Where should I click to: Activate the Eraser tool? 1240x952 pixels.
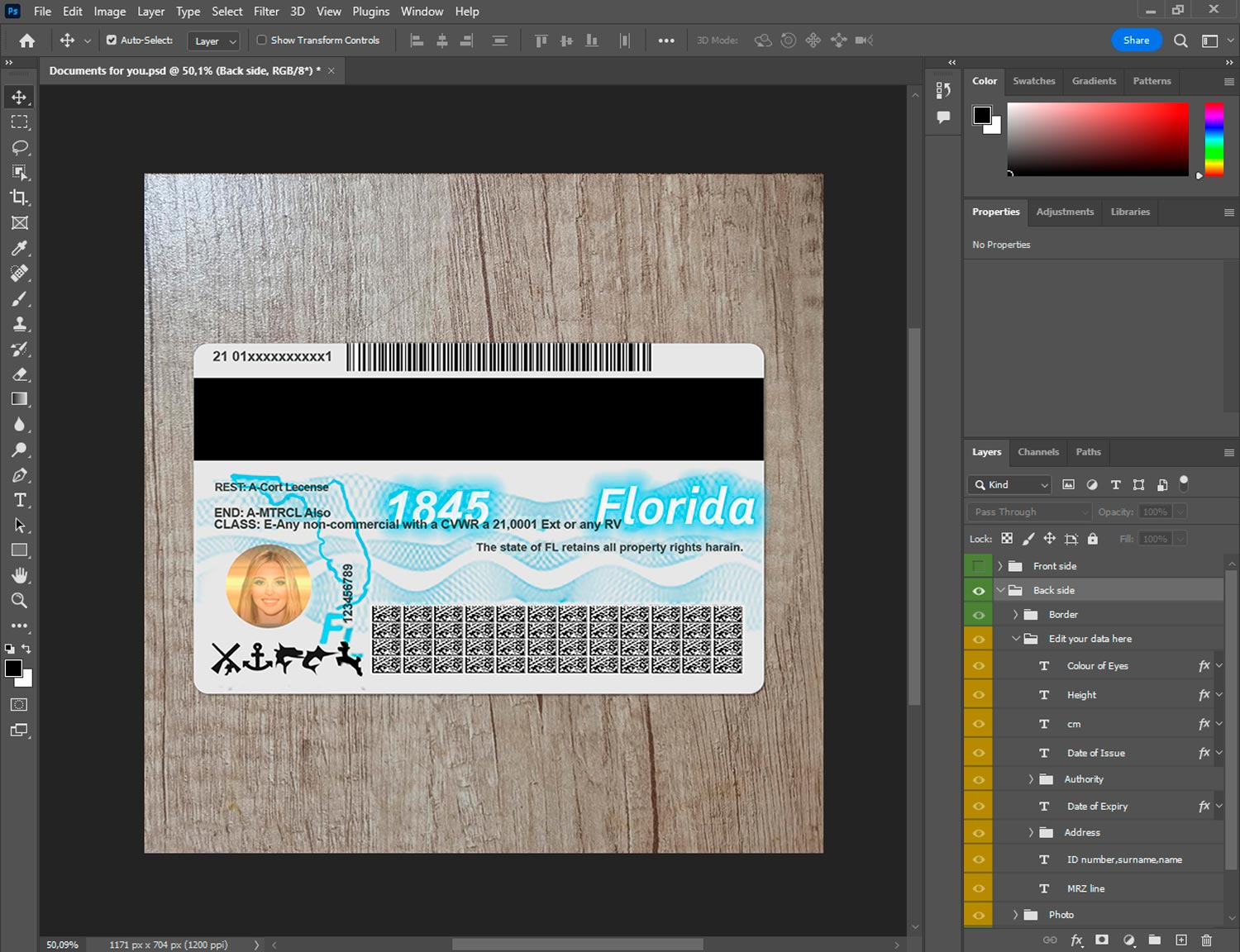[x=20, y=374]
